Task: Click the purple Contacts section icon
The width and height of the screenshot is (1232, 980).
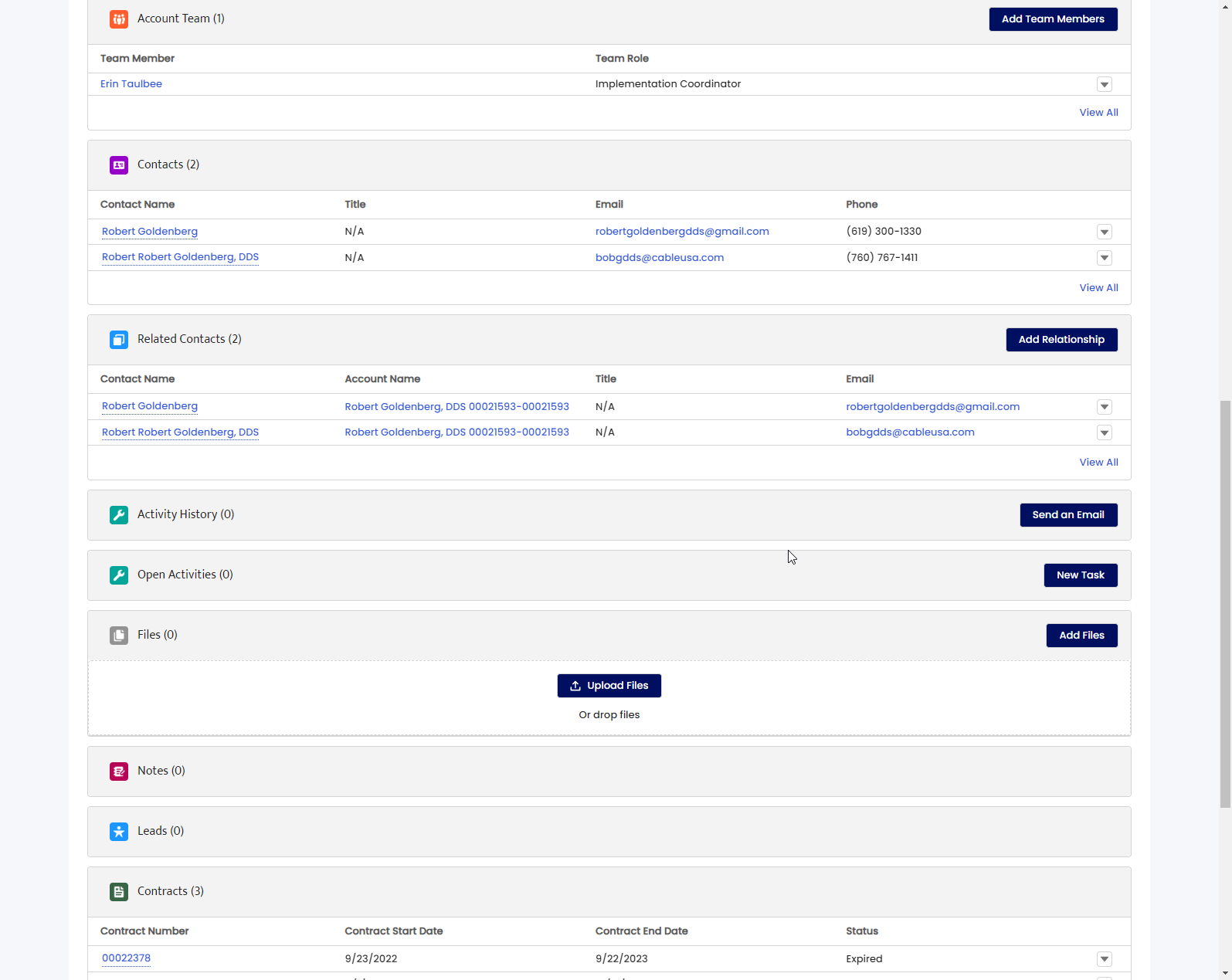Action: pos(119,165)
